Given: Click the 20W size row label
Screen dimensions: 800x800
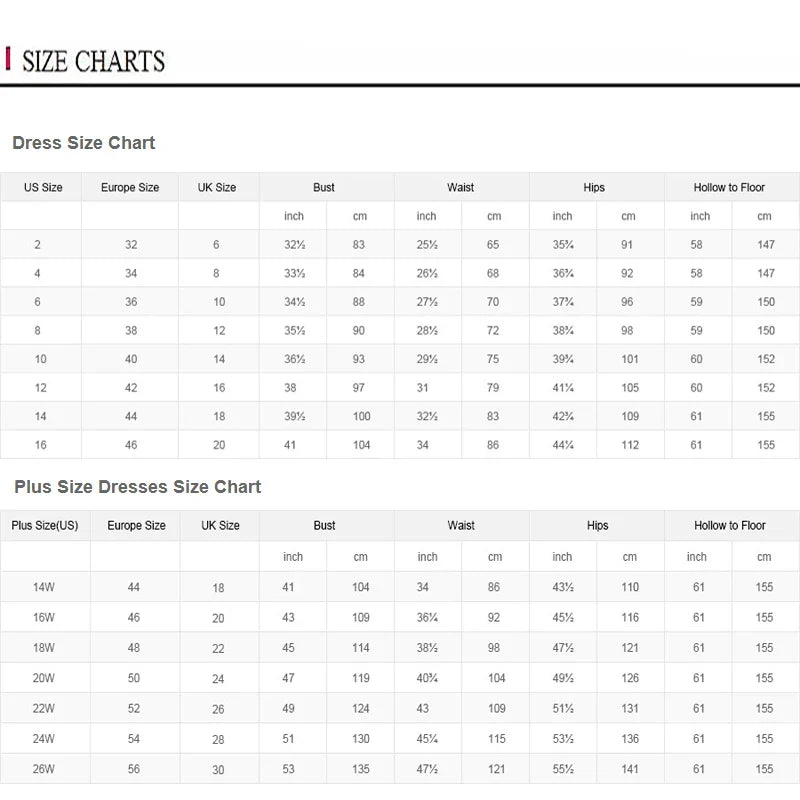Looking at the screenshot, I should tap(44, 678).
